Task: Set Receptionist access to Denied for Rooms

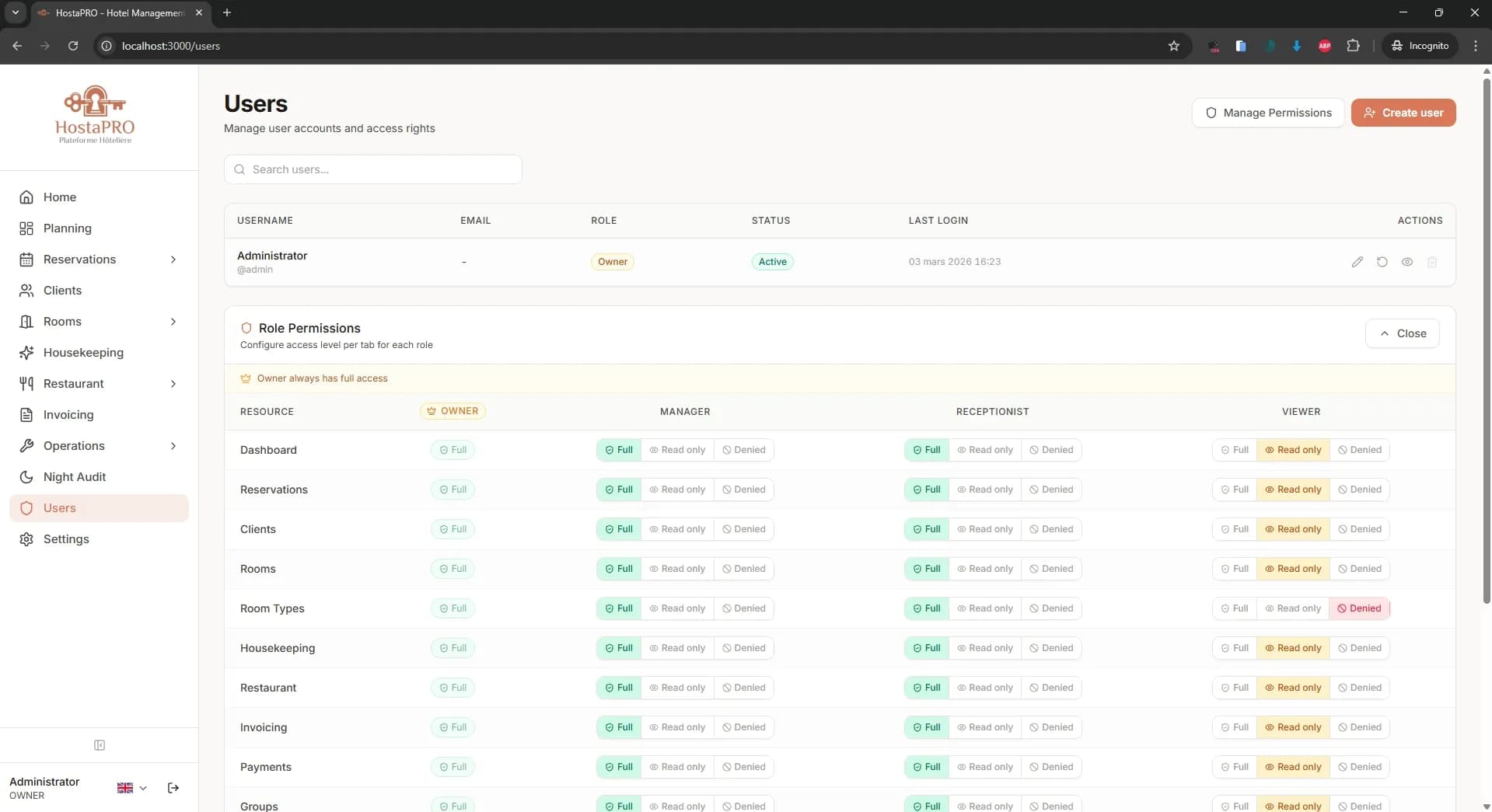Action: point(1051,569)
